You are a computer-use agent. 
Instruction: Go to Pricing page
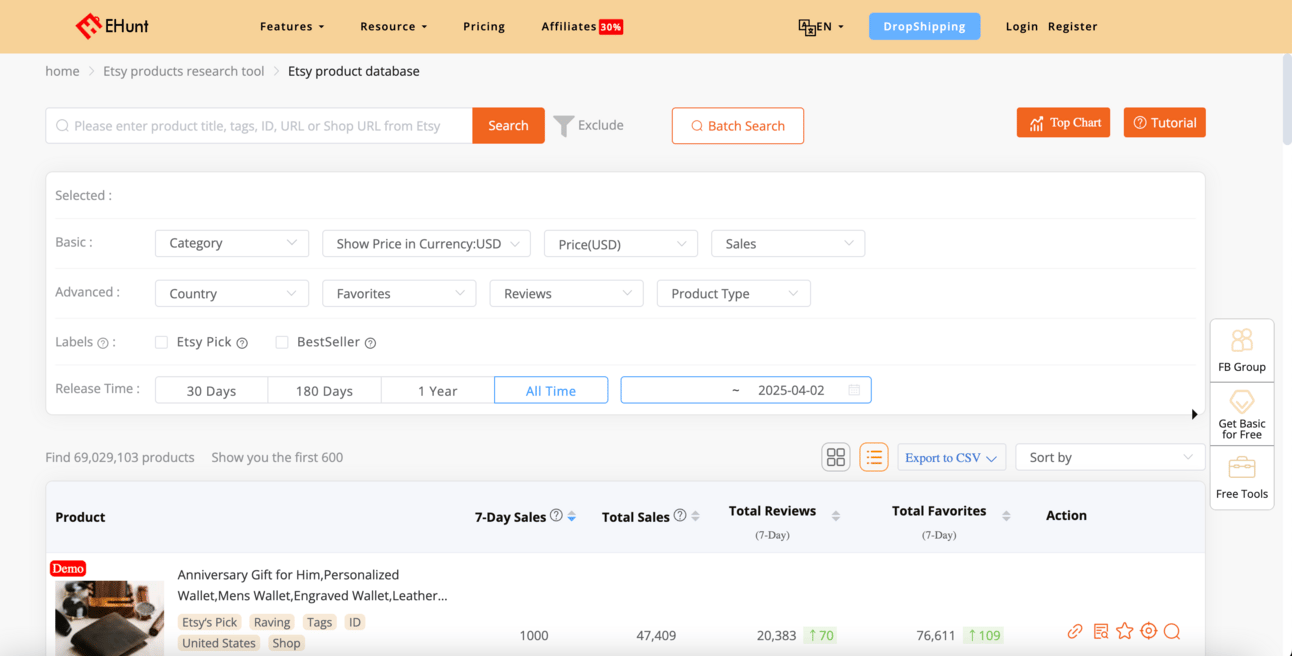coord(484,27)
